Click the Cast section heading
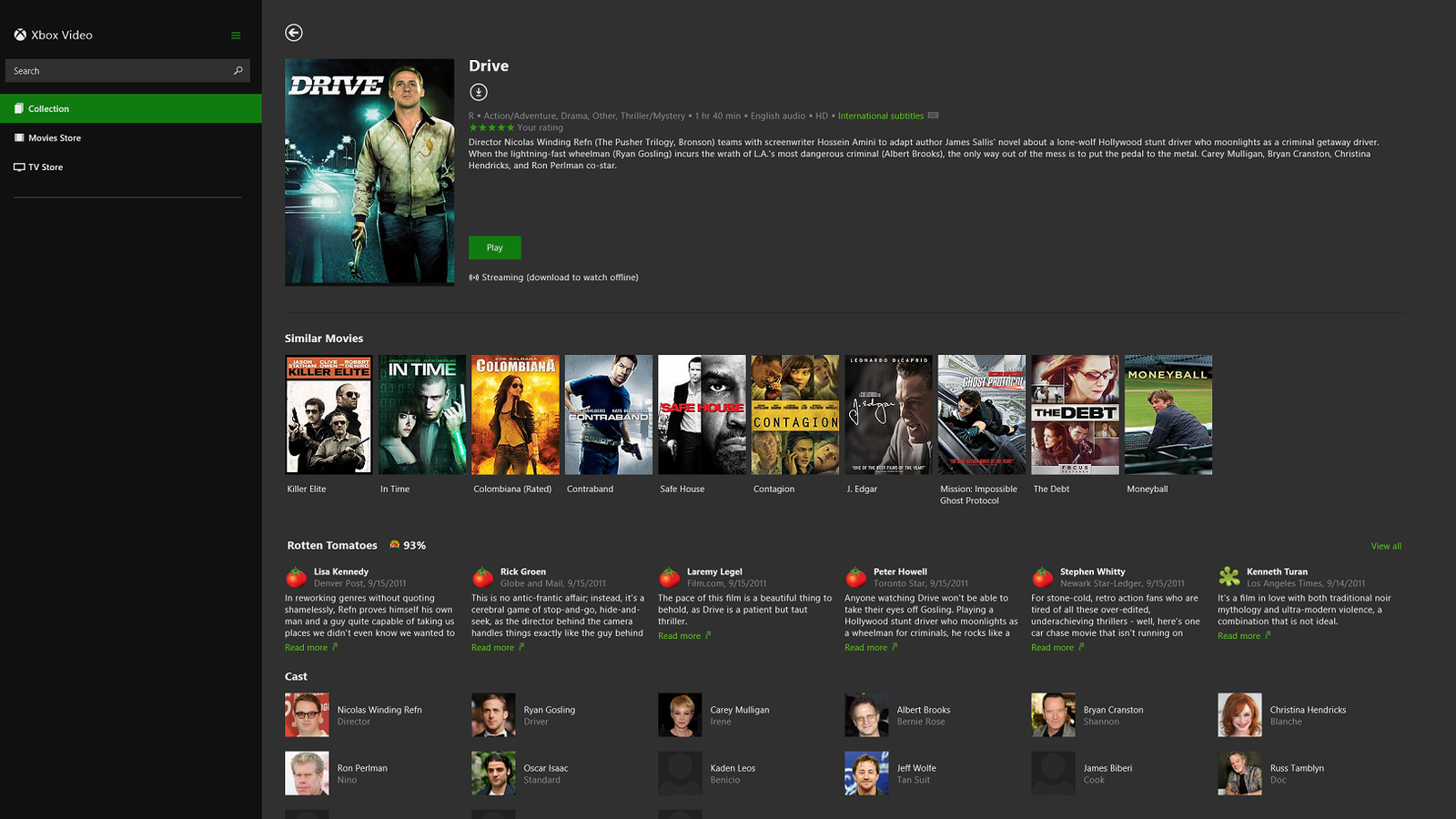Image resolution: width=1456 pixels, height=819 pixels. click(296, 677)
